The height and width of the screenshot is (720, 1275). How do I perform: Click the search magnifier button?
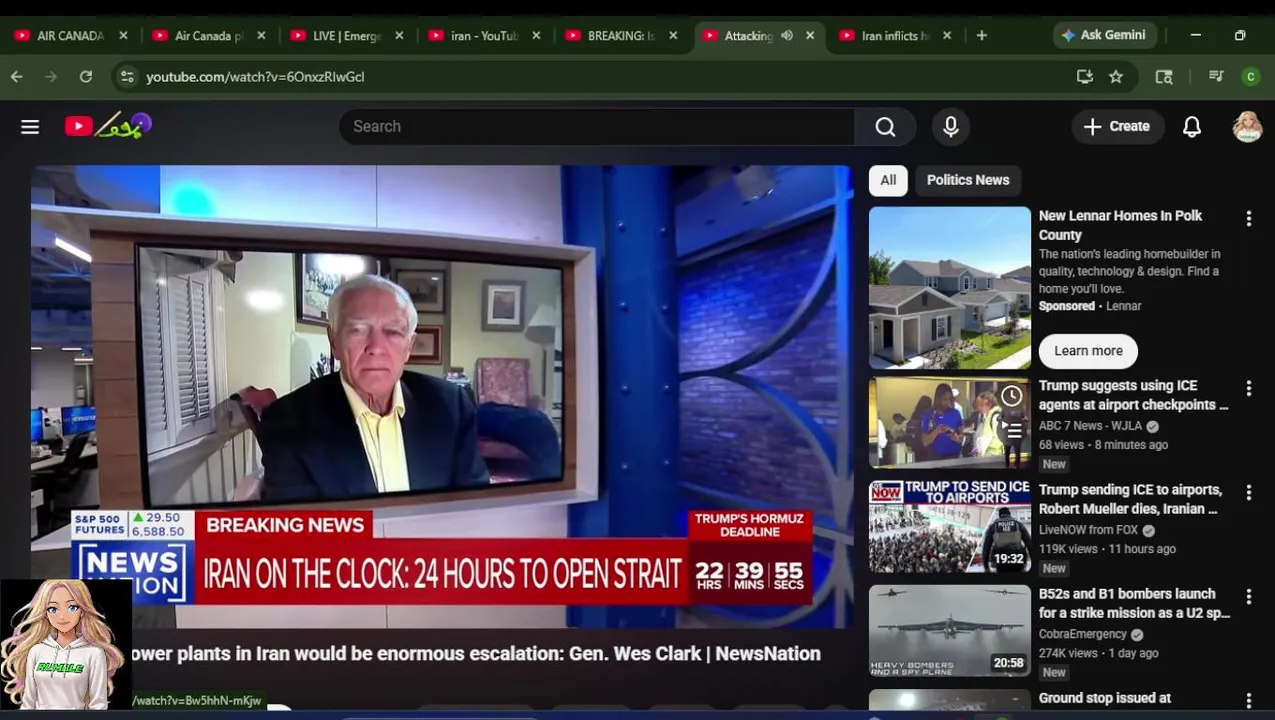[885, 126]
